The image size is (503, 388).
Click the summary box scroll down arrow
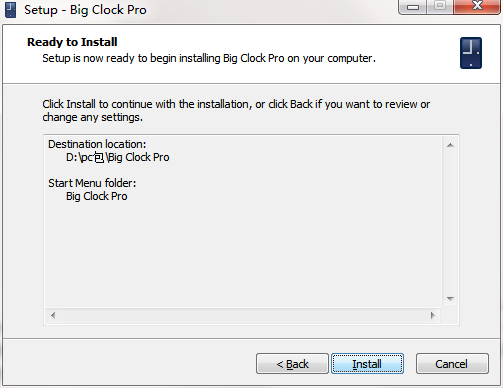coord(450,299)
